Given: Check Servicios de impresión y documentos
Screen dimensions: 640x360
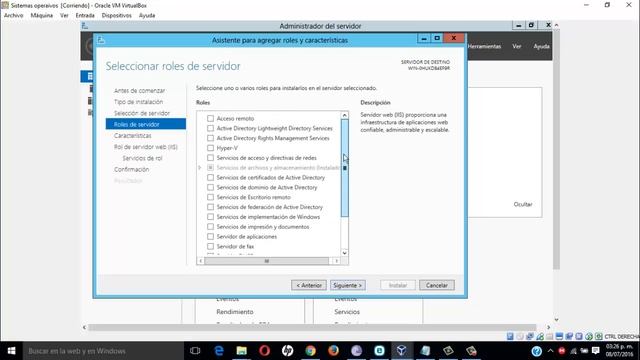Looking at the screenshot, I should [210, 227].
